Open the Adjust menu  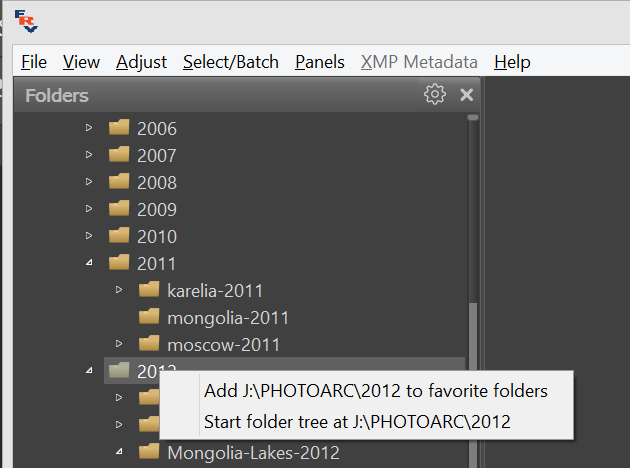click(141, 62)
